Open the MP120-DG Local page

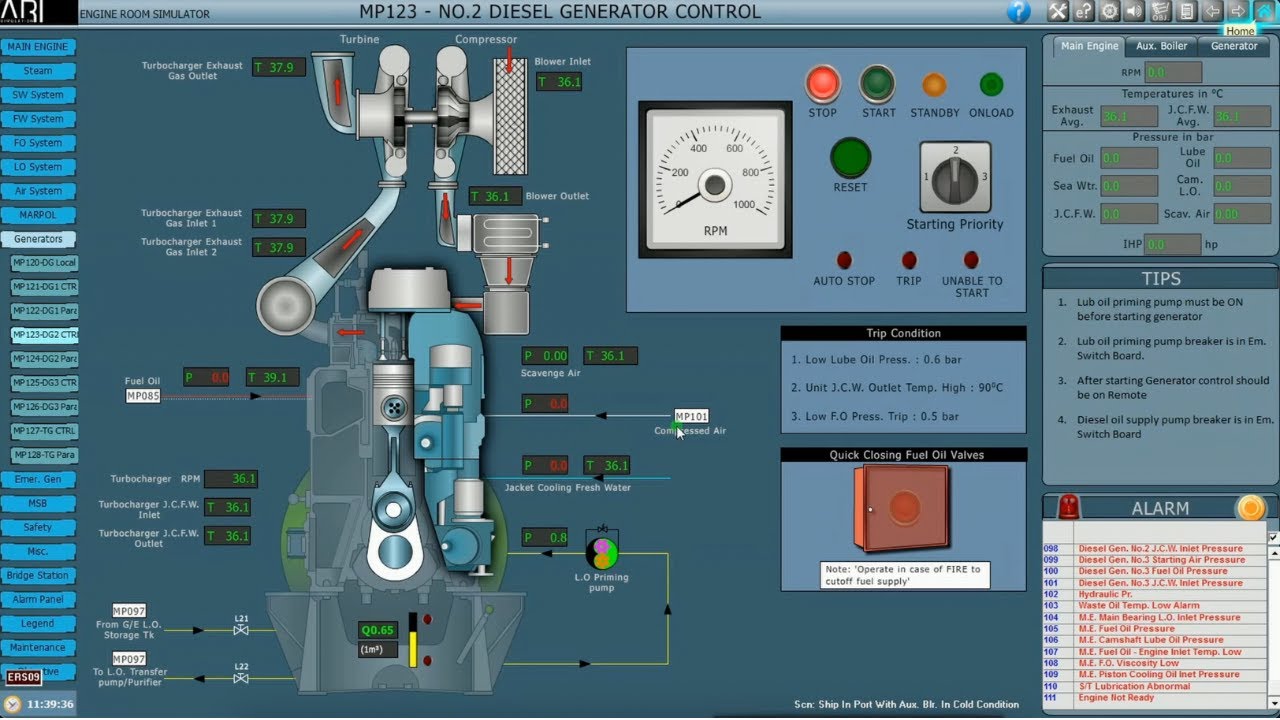(44, 263)
